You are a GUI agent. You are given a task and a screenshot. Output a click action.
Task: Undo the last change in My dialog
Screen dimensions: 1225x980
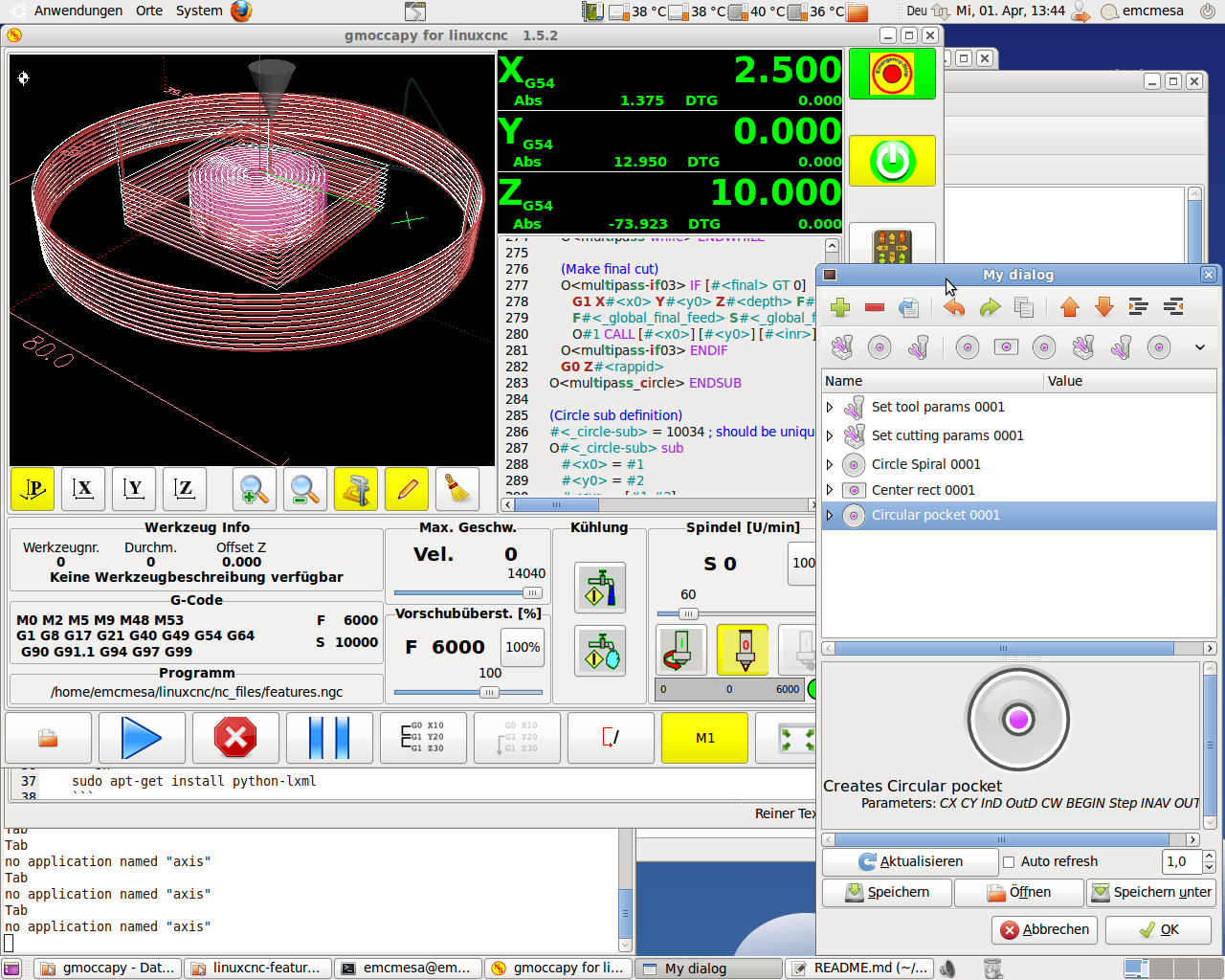[954, 307]
